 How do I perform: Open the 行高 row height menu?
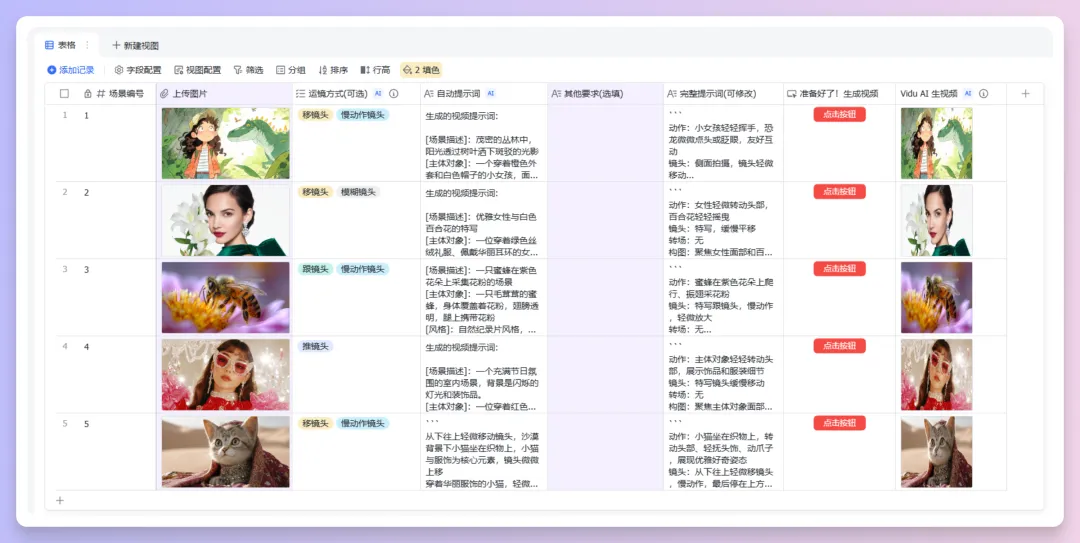pos(375,70)
